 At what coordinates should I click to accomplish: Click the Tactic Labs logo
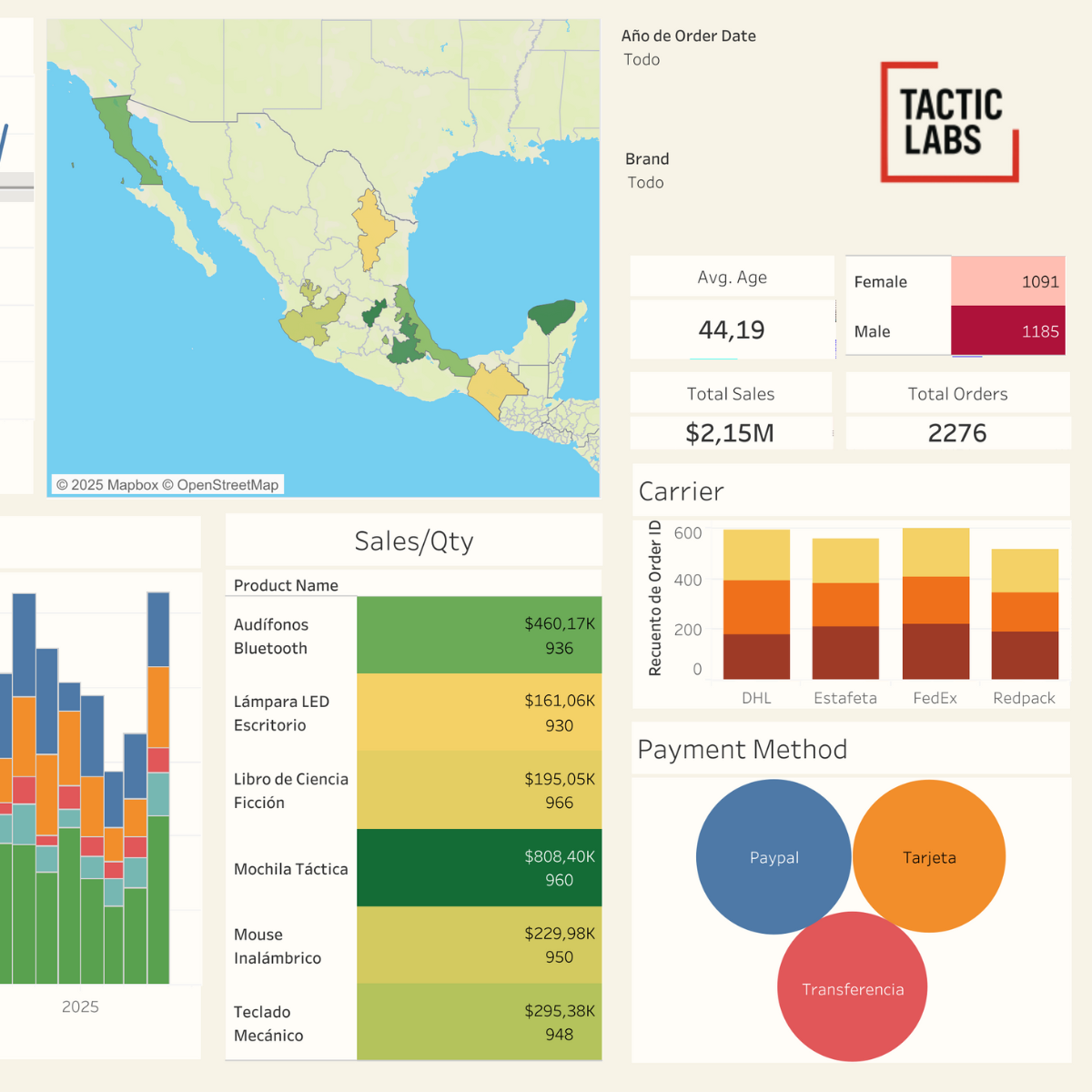click(949, 122)
